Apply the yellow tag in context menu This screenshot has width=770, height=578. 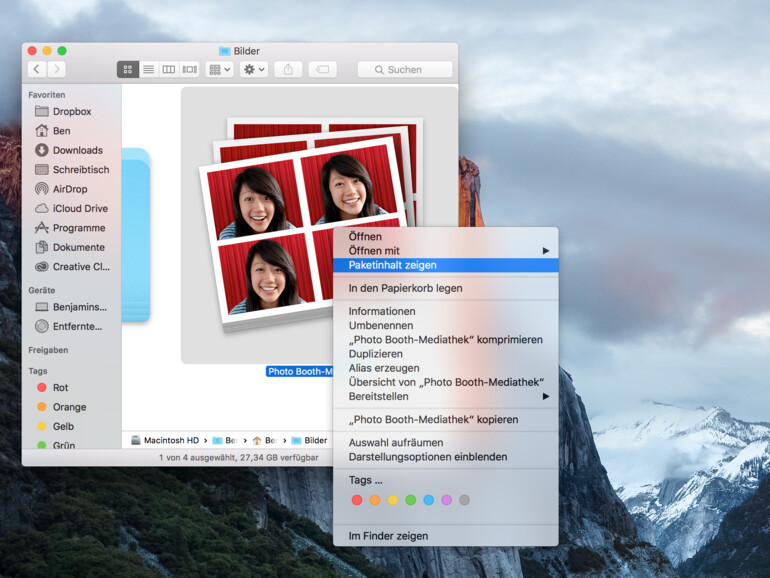click(393, 500)
